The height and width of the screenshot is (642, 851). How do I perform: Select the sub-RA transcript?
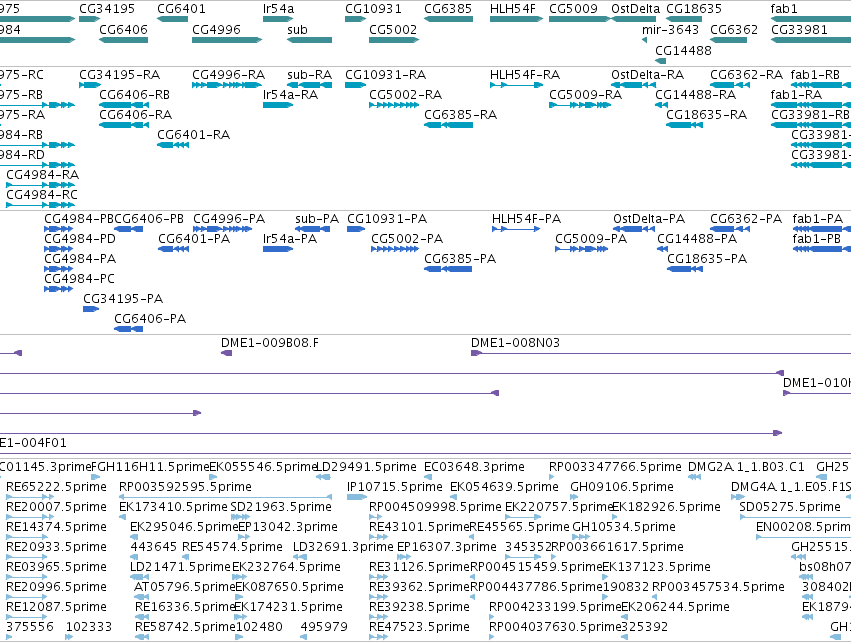pos(309,85)
